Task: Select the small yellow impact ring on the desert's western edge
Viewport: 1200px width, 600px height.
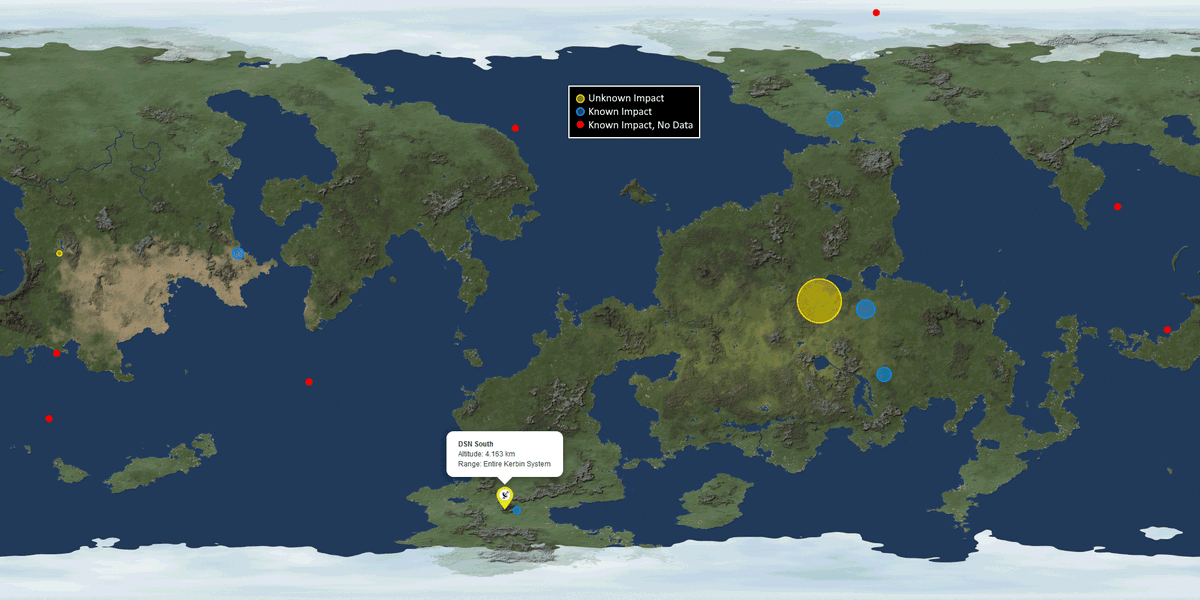Action: tap(59, 253)
